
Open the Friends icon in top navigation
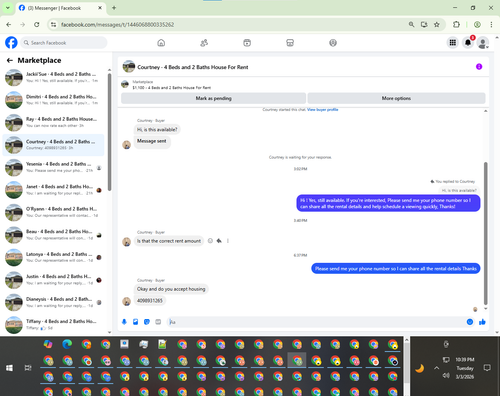click(x=204, y=43)
